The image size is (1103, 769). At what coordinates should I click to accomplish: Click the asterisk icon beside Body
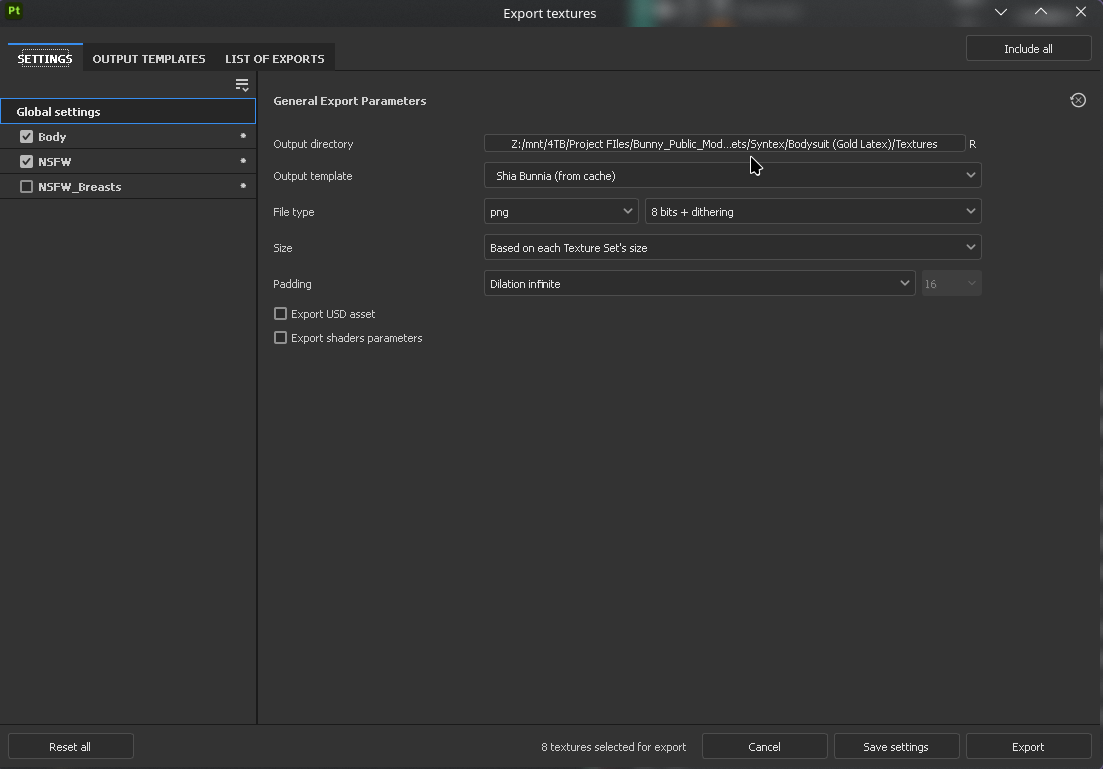[243, 137]
